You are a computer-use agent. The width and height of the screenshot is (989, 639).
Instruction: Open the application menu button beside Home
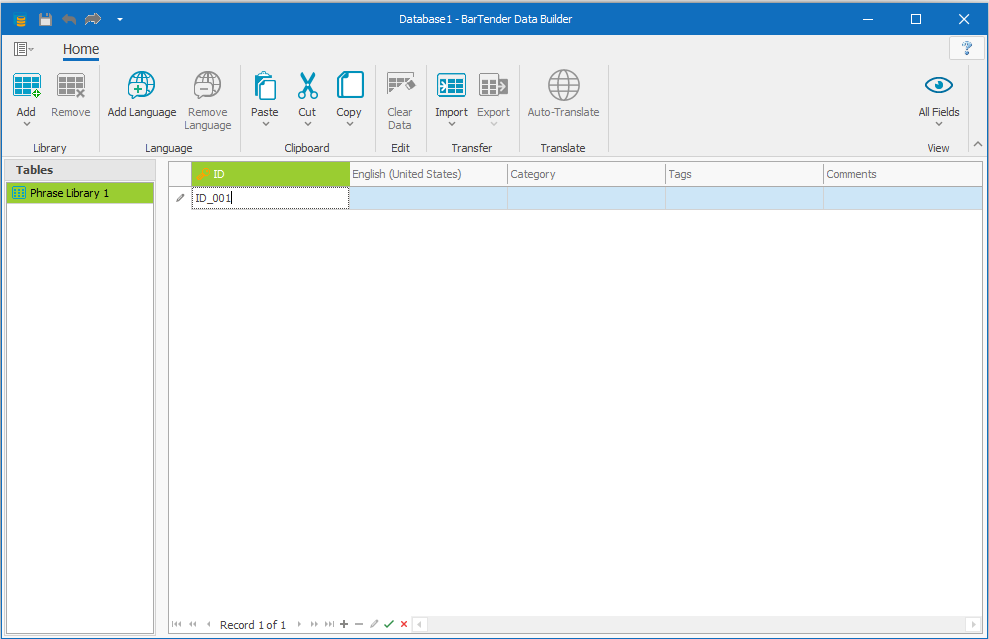click(23, 49)
